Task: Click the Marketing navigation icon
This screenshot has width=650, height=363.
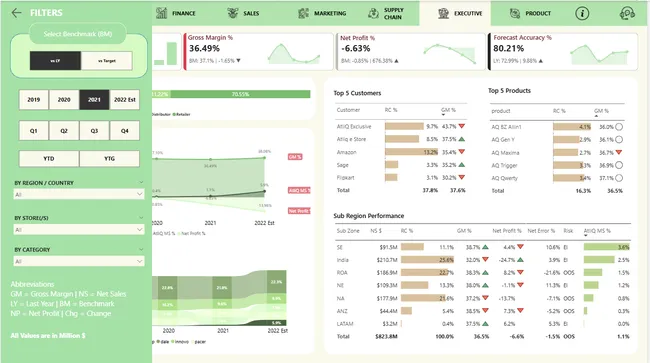Action: coord(303,13)
